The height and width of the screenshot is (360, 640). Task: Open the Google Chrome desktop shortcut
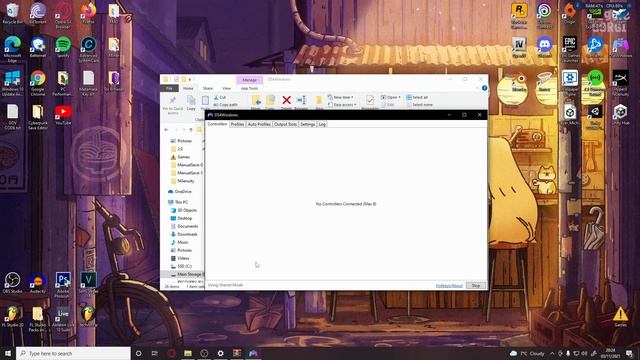38,83
